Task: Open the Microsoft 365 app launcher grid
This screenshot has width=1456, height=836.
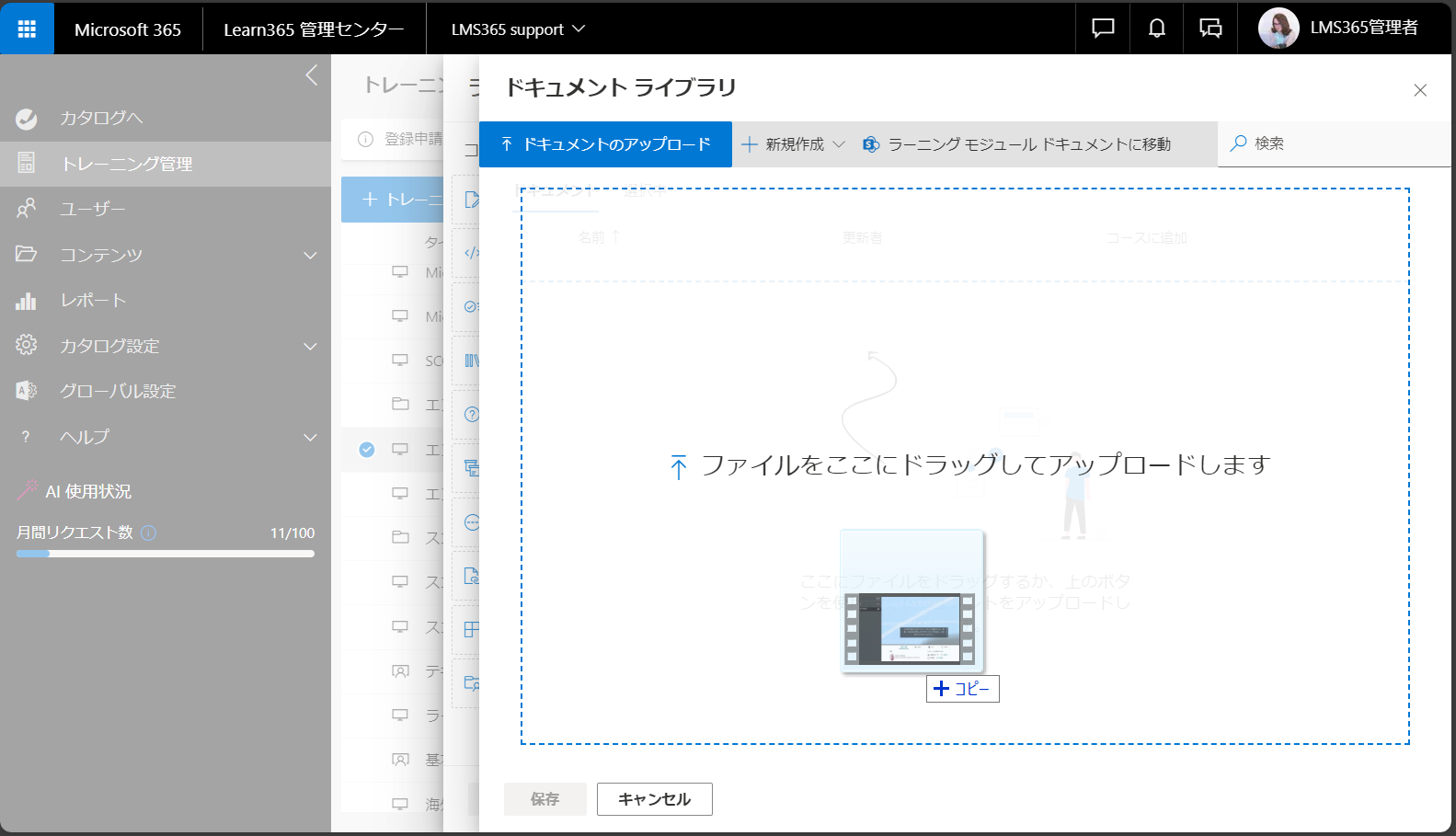Action: pyautogui.click(x=27, y=29)
